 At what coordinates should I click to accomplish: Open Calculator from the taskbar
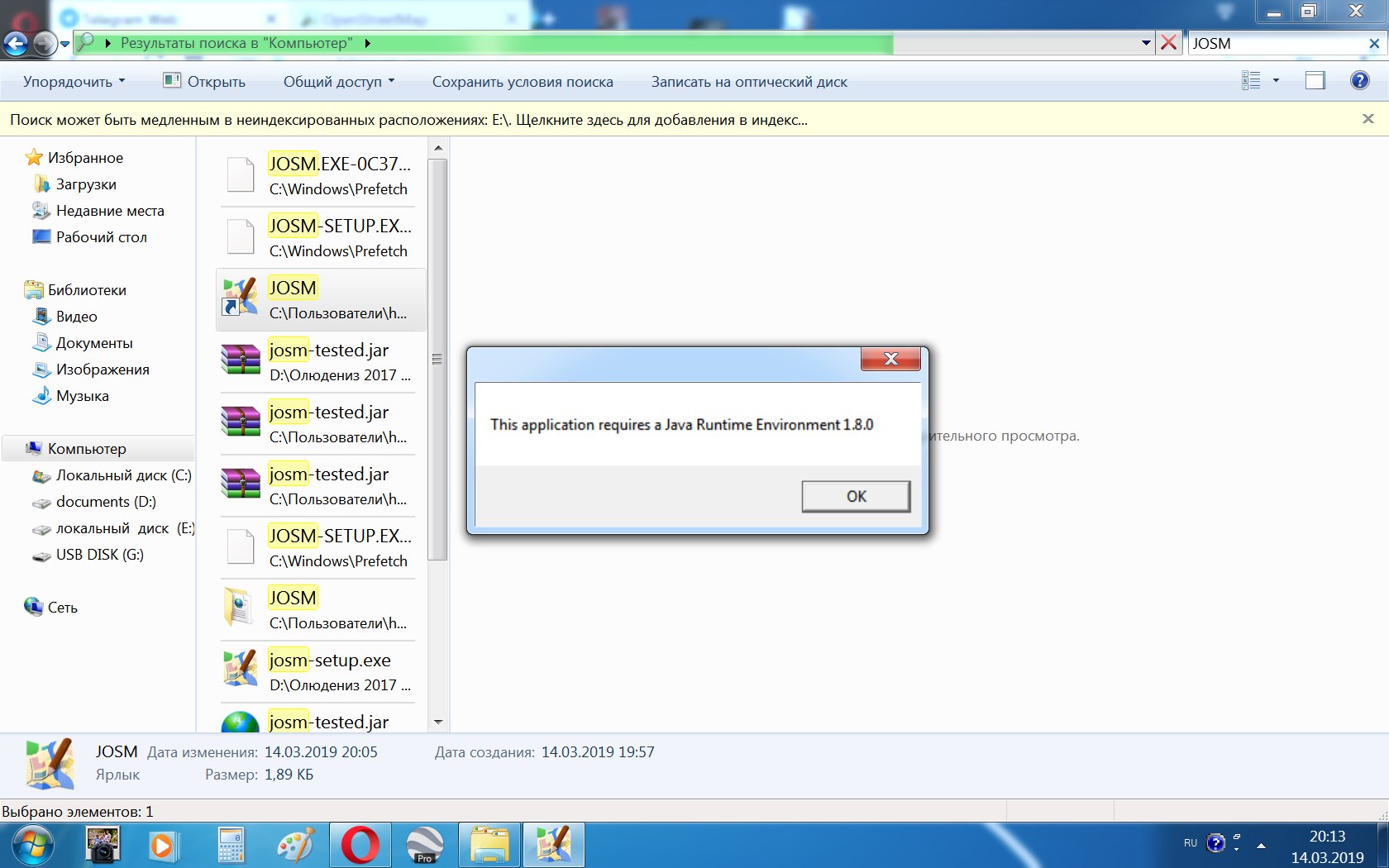231,845
